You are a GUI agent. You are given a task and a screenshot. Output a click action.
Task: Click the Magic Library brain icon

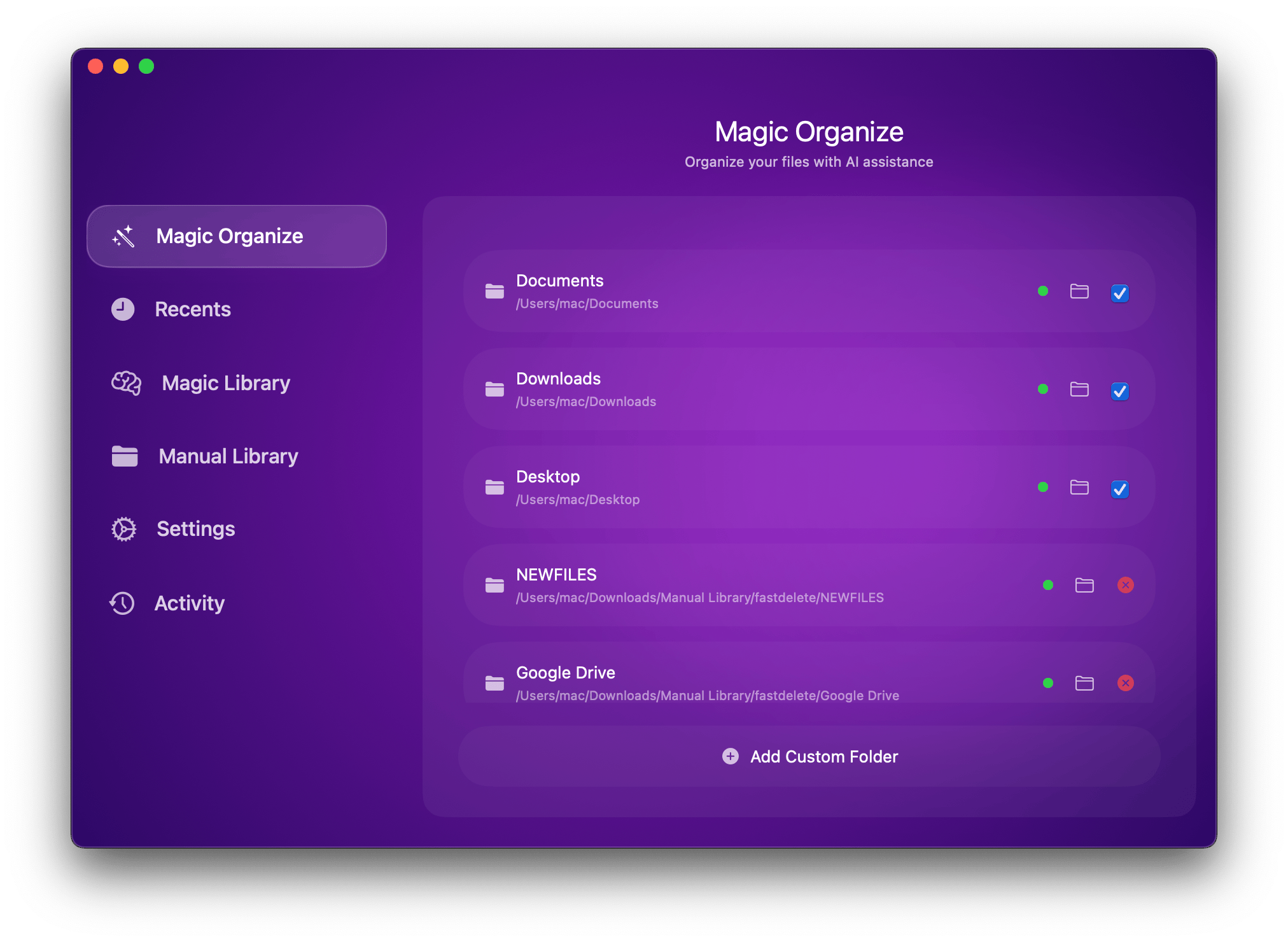(126, 383)
